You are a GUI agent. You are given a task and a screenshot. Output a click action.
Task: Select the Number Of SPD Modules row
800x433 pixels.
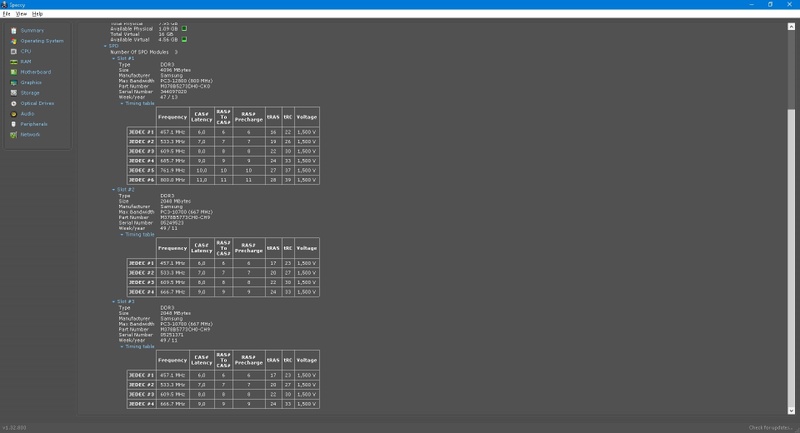(x=144, y=52)
